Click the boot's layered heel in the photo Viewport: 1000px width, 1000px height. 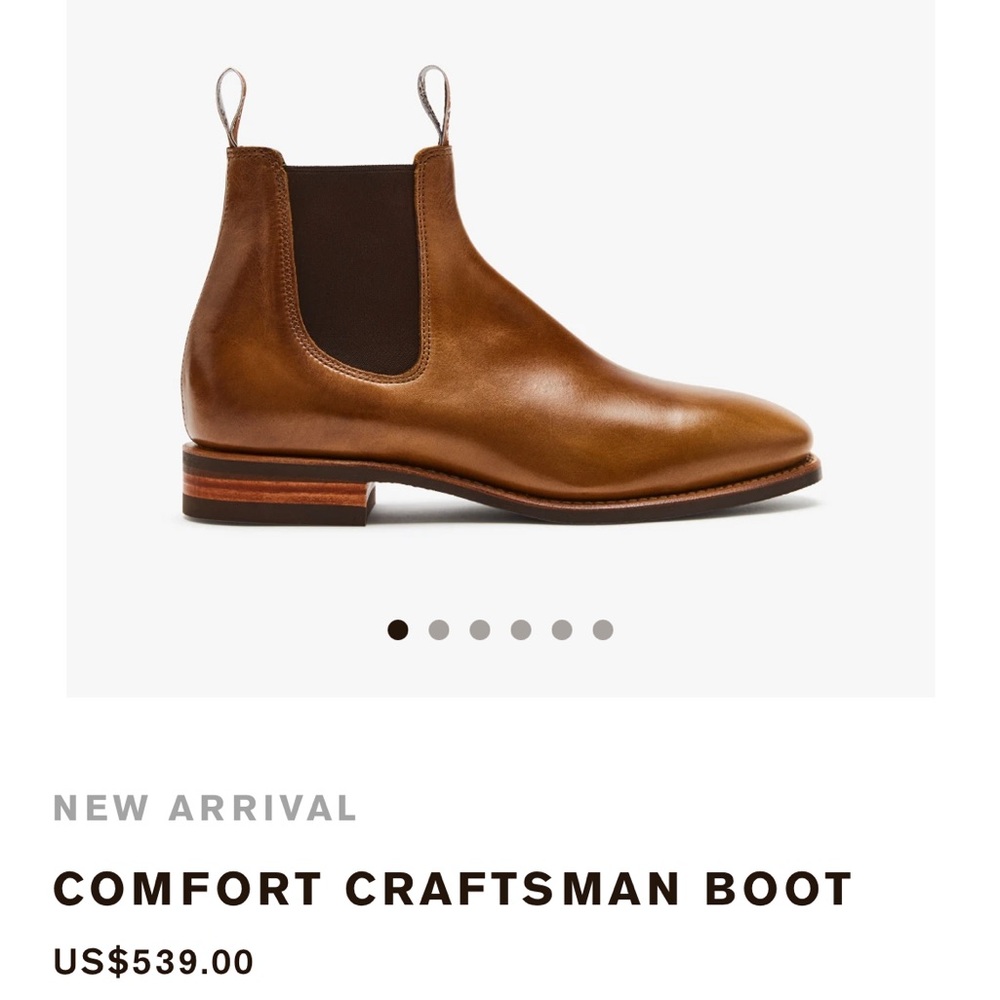coord(270,485)
